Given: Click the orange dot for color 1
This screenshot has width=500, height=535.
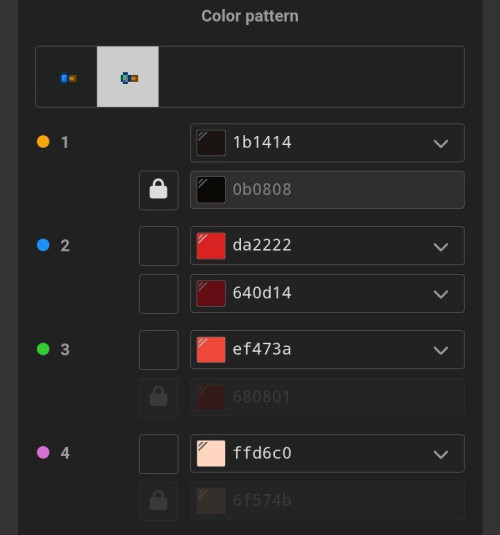Looking at the screenshot, I should pyautogui.click(x=43, y=142).
